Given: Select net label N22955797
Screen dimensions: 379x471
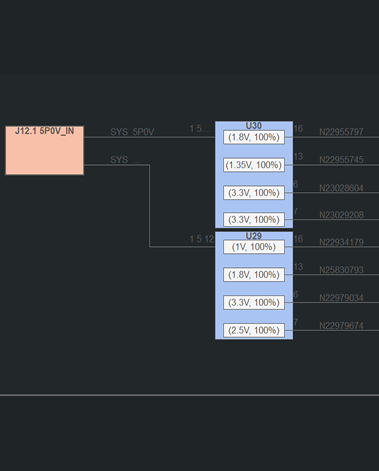Looking at the screenshot, I should (341, 132).
